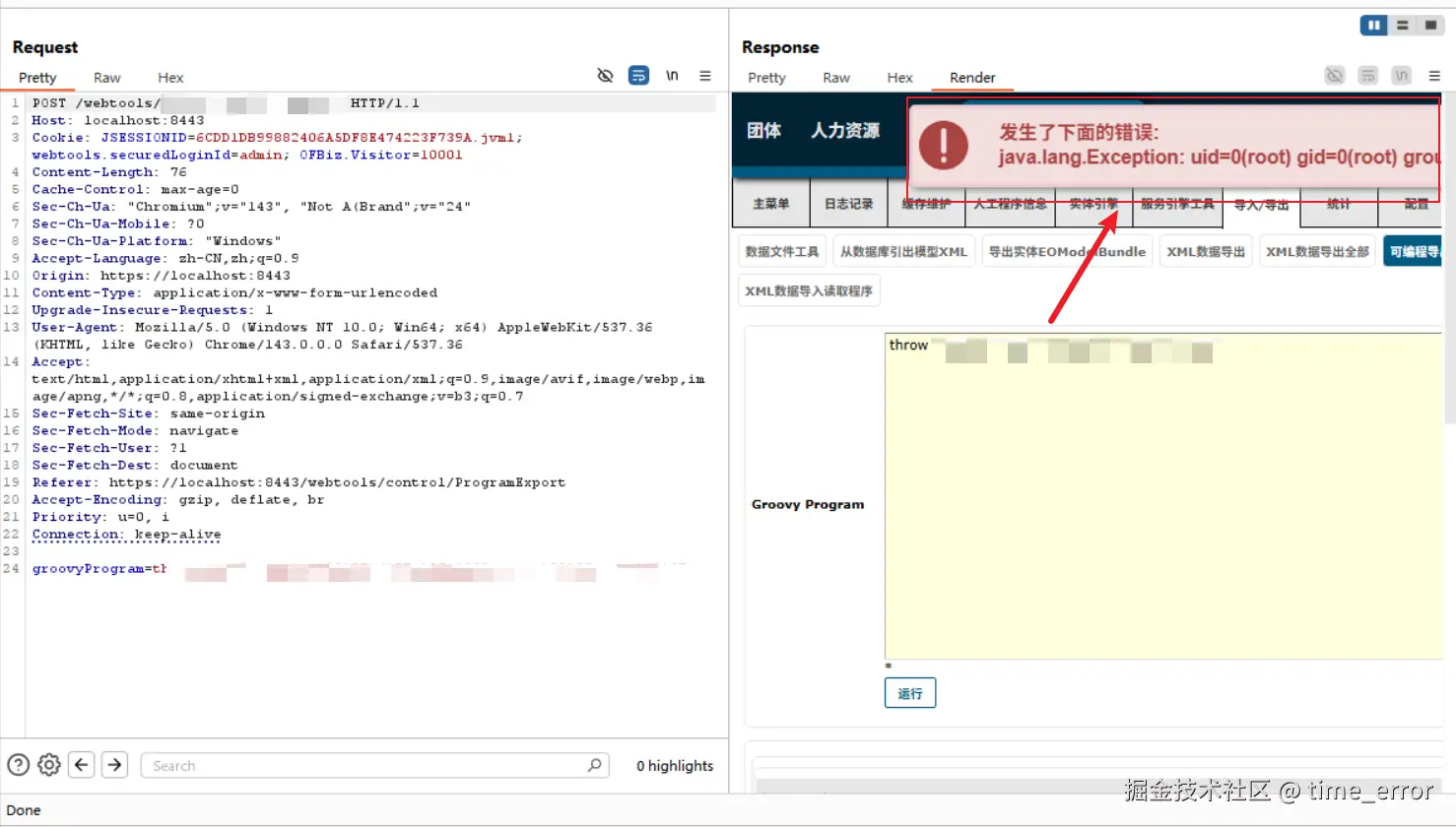The height and width of the screenshot is (827, 1456).
Task: Click the 'Host: localhost:8443' header line
Action: click(118, 120)
